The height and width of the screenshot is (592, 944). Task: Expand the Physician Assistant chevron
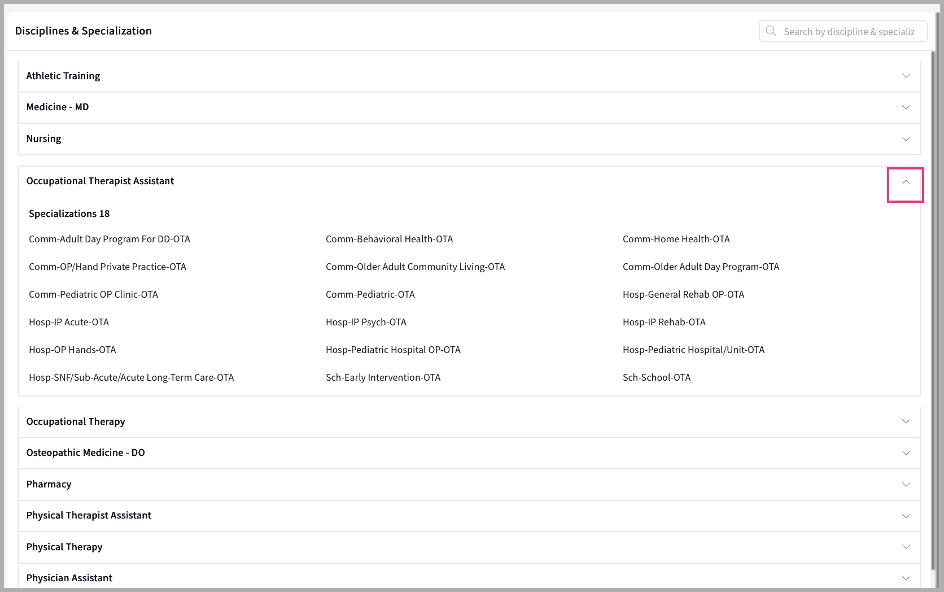(906, 578)
